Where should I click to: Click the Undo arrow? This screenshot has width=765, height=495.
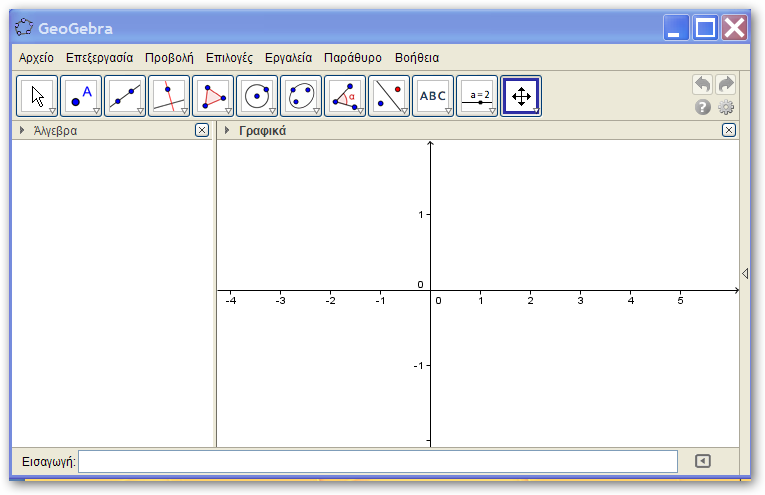[x=703, y=84]
